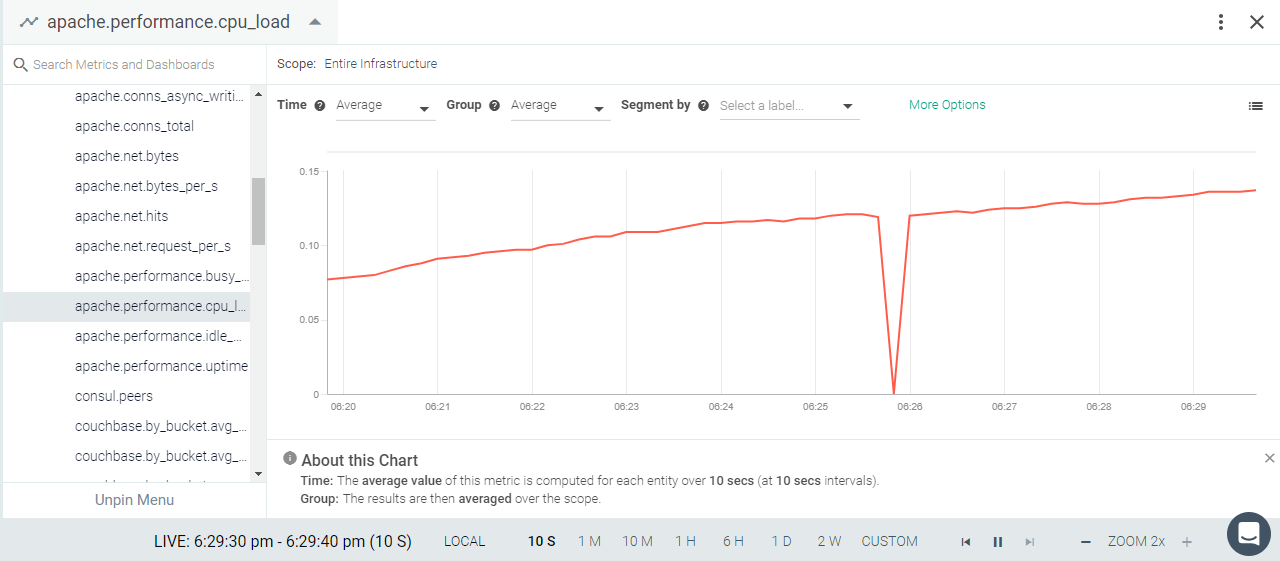The image size is (1280, 561).
Task: Open the Group aggregation help icon
Action: [494, 105]
